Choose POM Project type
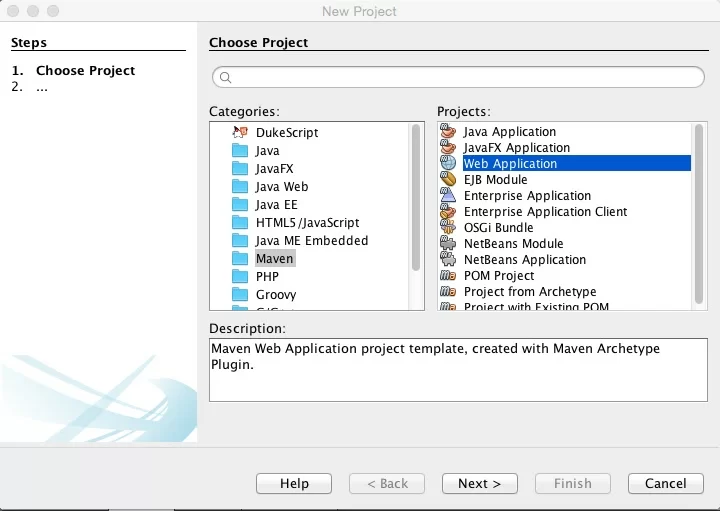The height and width of the screenshot is (511, 720). (499, 275)
